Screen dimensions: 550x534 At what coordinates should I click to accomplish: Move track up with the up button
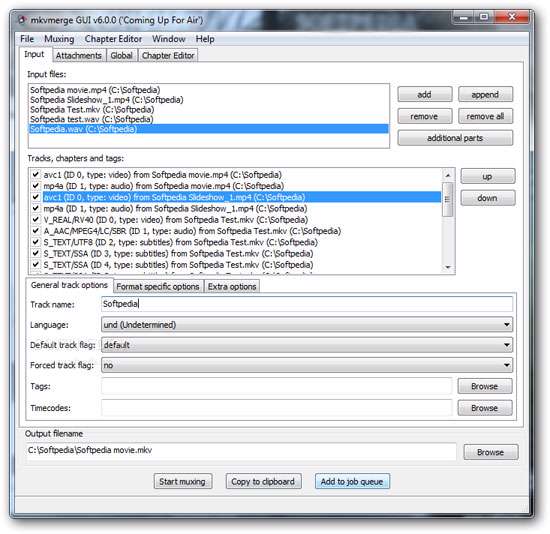[x=488, y=176]
